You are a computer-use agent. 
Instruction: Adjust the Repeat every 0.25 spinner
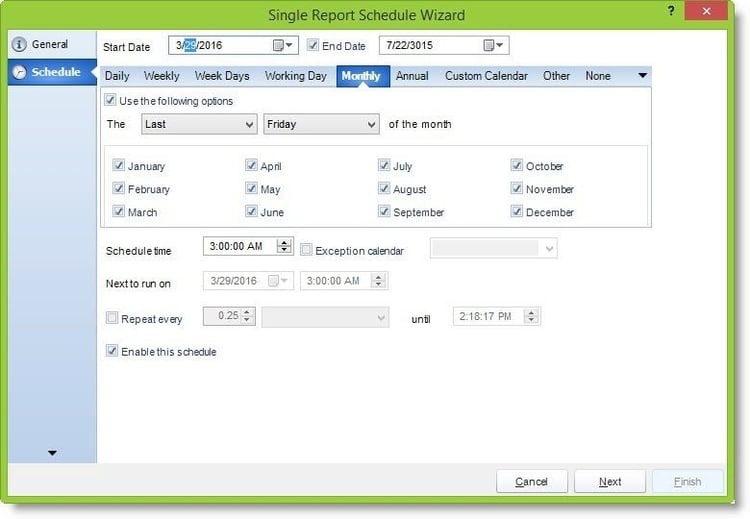pyautogui.click(x=247, y=316)
